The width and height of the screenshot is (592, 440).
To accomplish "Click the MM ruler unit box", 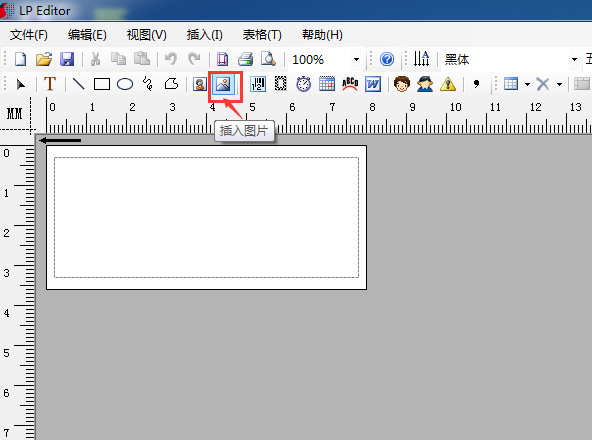I will pos(15,113).
